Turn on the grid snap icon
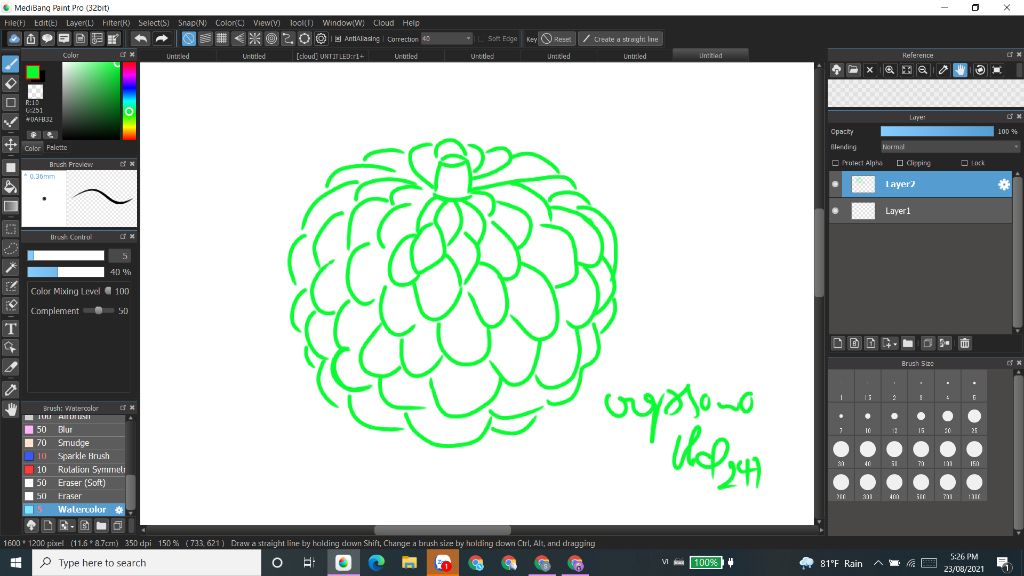 [x=222, y=39]
